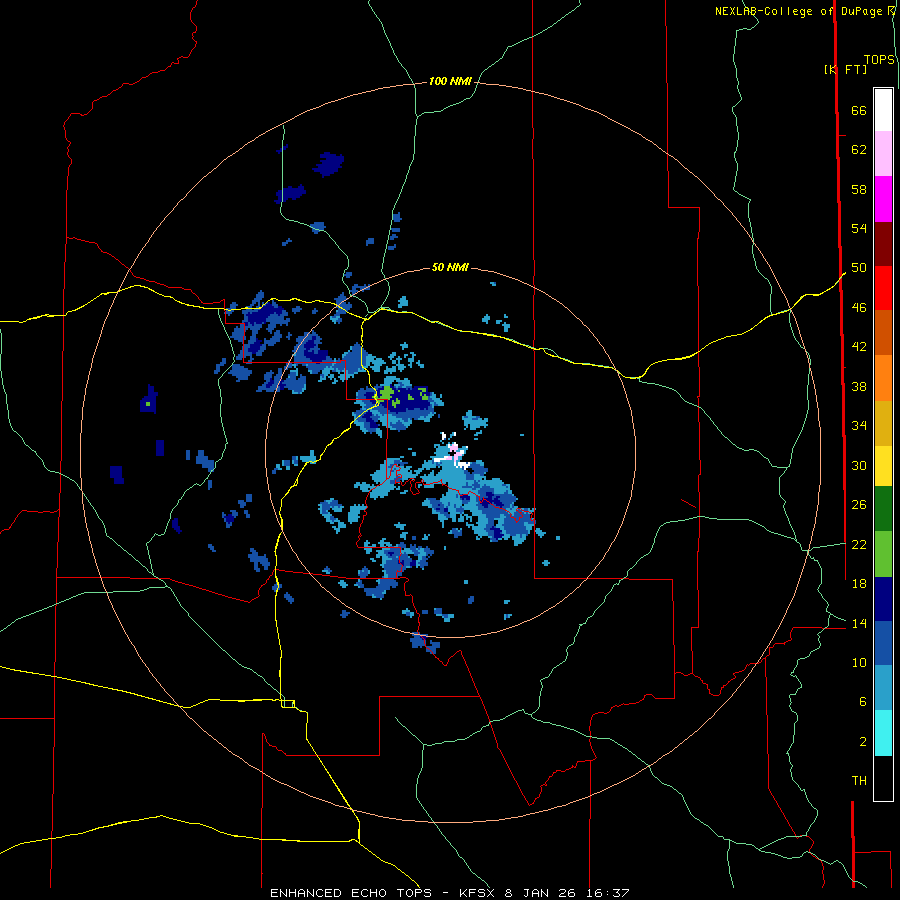The image size is (900, 900).
Task: Click the light pink legend color band
Action: [x=883, y=154]
